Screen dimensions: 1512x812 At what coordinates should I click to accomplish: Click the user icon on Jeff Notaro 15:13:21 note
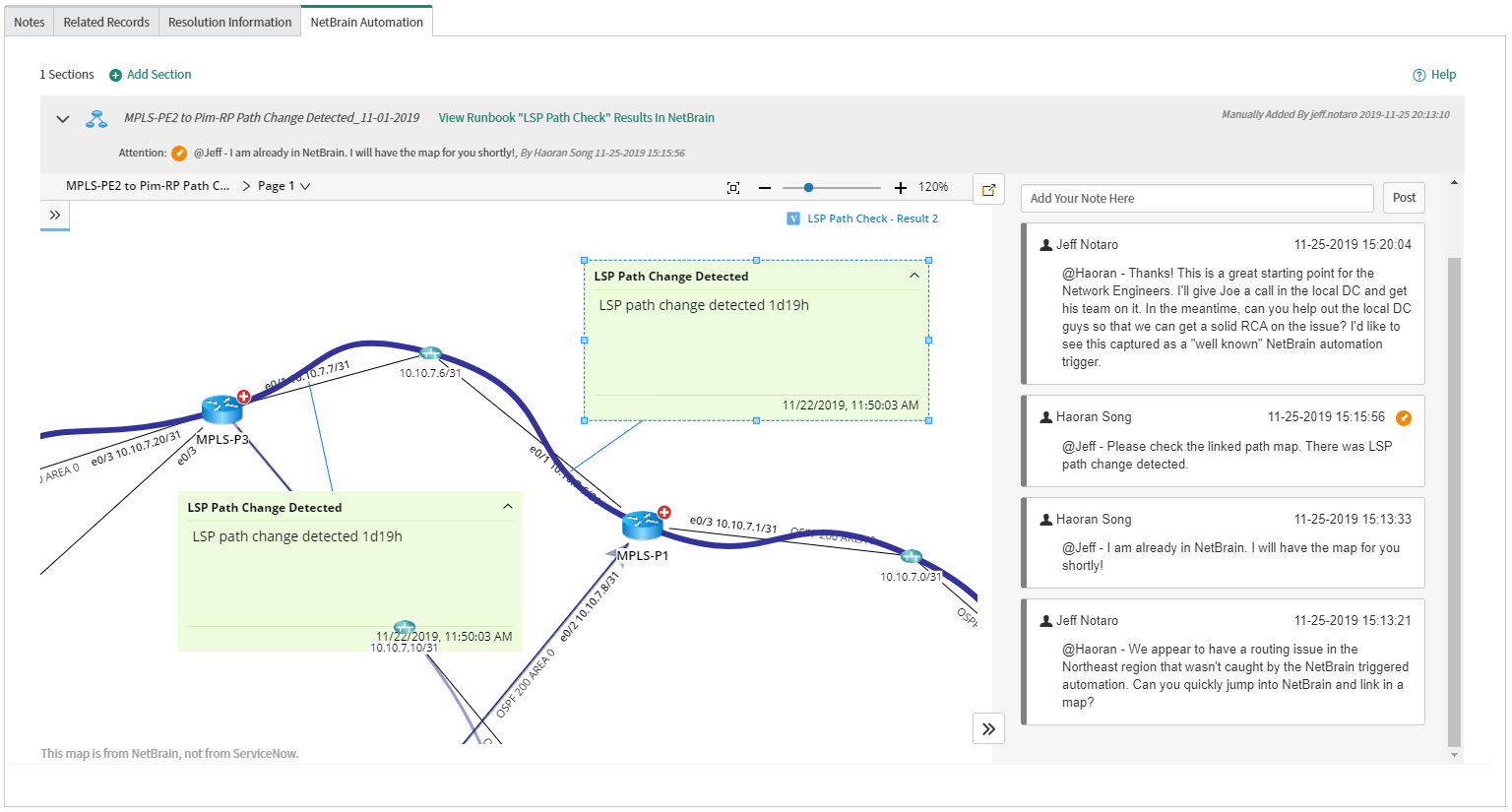pyautogui.click(x=1046, y=621)
